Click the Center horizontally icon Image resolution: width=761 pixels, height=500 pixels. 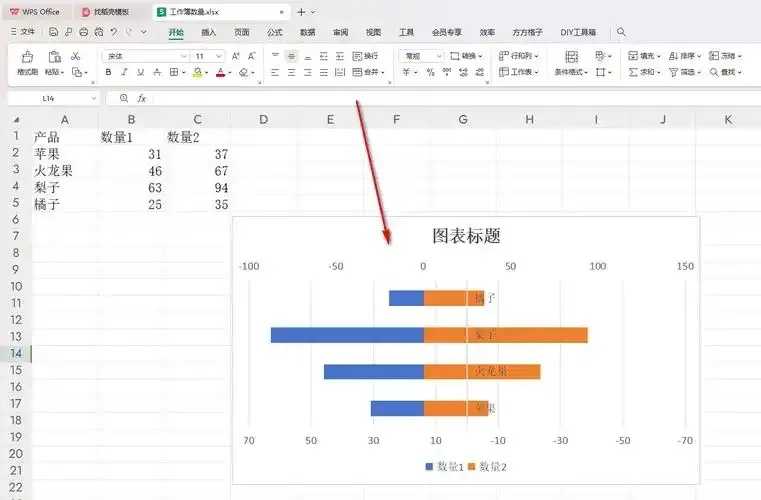coord(291,72)
